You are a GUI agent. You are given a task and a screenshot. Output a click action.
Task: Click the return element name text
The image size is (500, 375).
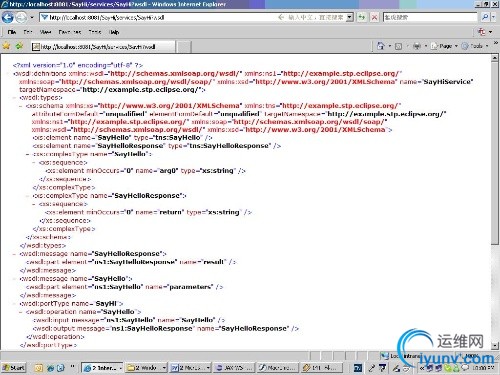point(171,212)
